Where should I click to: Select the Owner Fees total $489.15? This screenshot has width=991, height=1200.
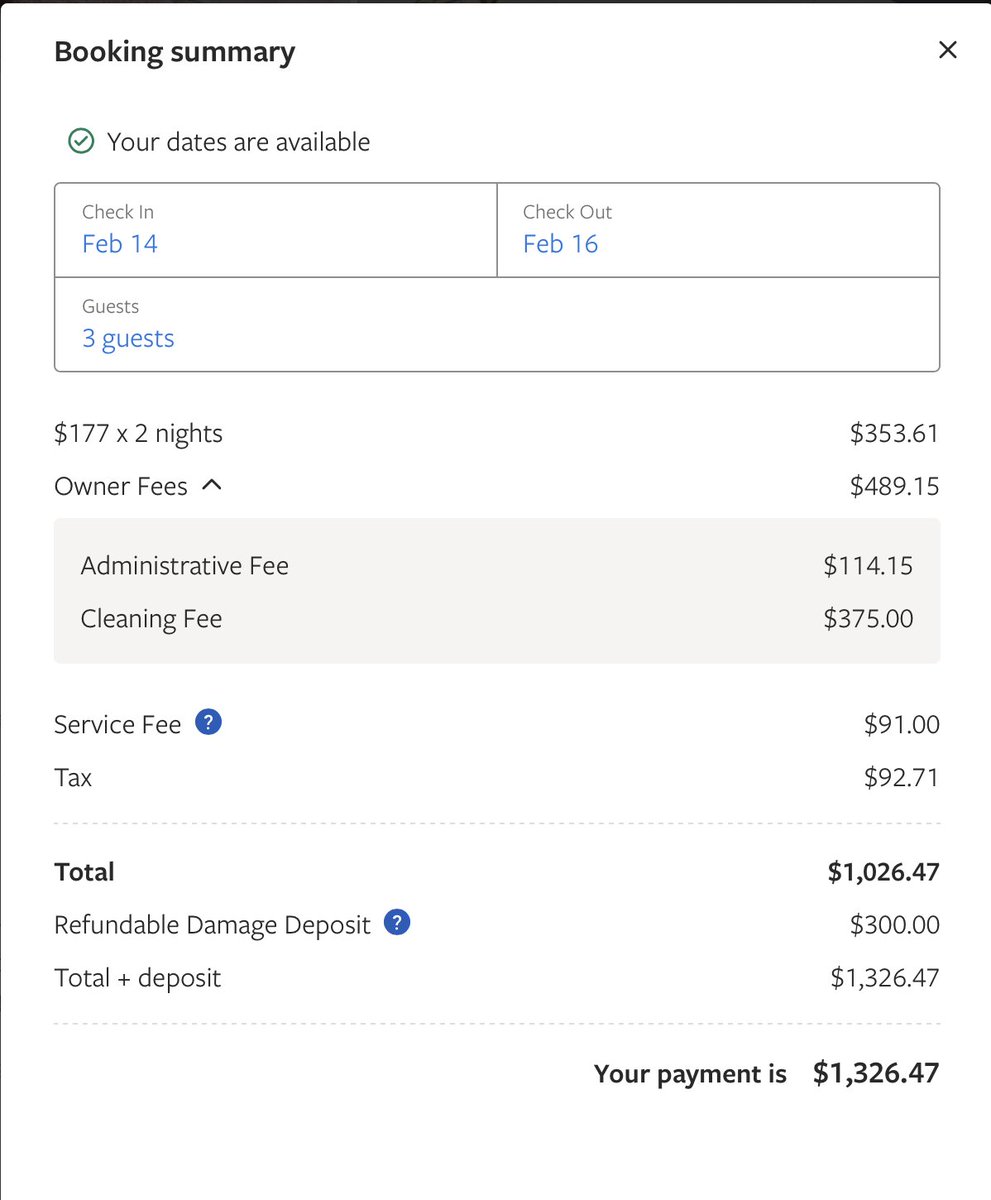click(x=894, y=487)
